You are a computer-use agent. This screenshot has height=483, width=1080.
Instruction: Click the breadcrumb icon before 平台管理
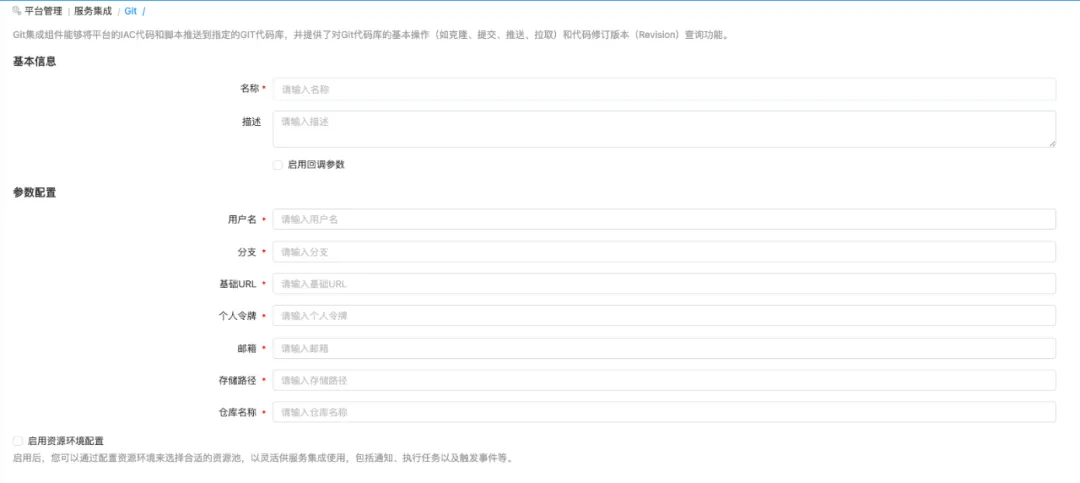(16, 11)
